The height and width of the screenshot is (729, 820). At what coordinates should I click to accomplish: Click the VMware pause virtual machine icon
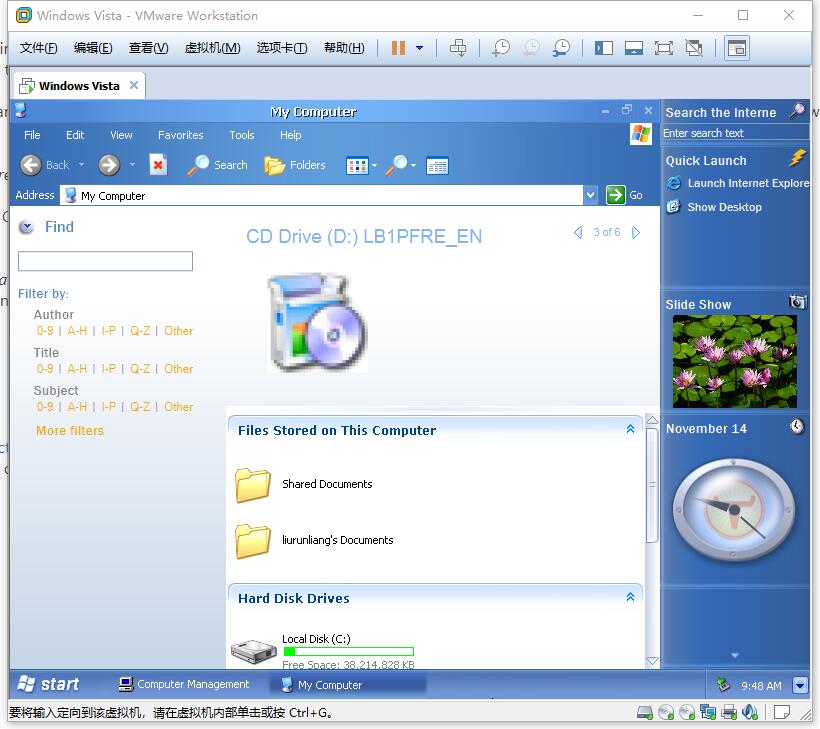[x=398, y=48]
